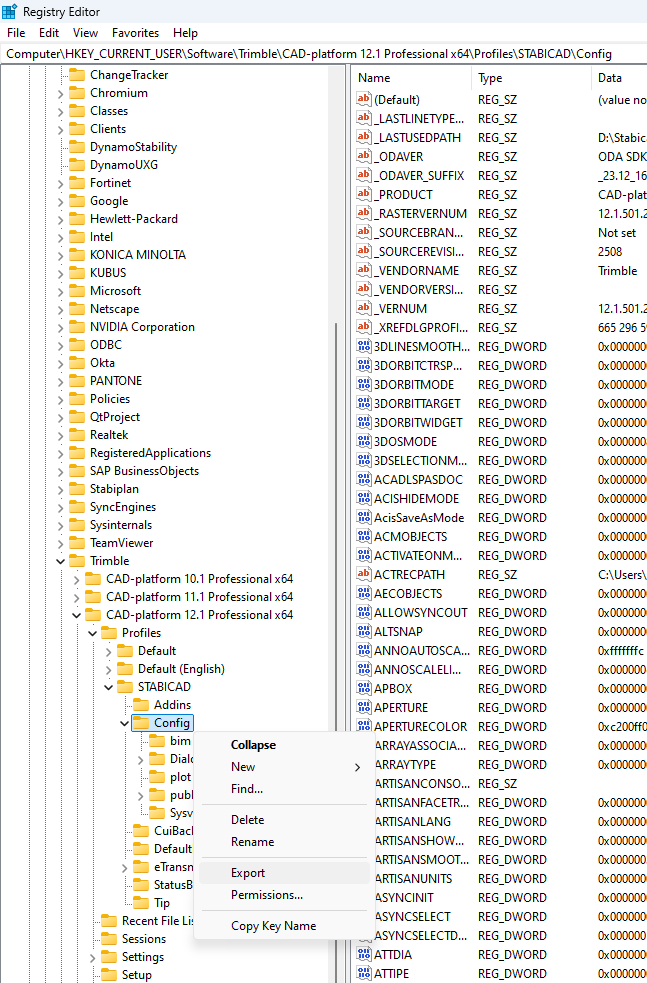Click the ChangeTracker folder icon
The width and height of the screenshot is (647, 983).
pyautogui.click(x=77, y=75)
